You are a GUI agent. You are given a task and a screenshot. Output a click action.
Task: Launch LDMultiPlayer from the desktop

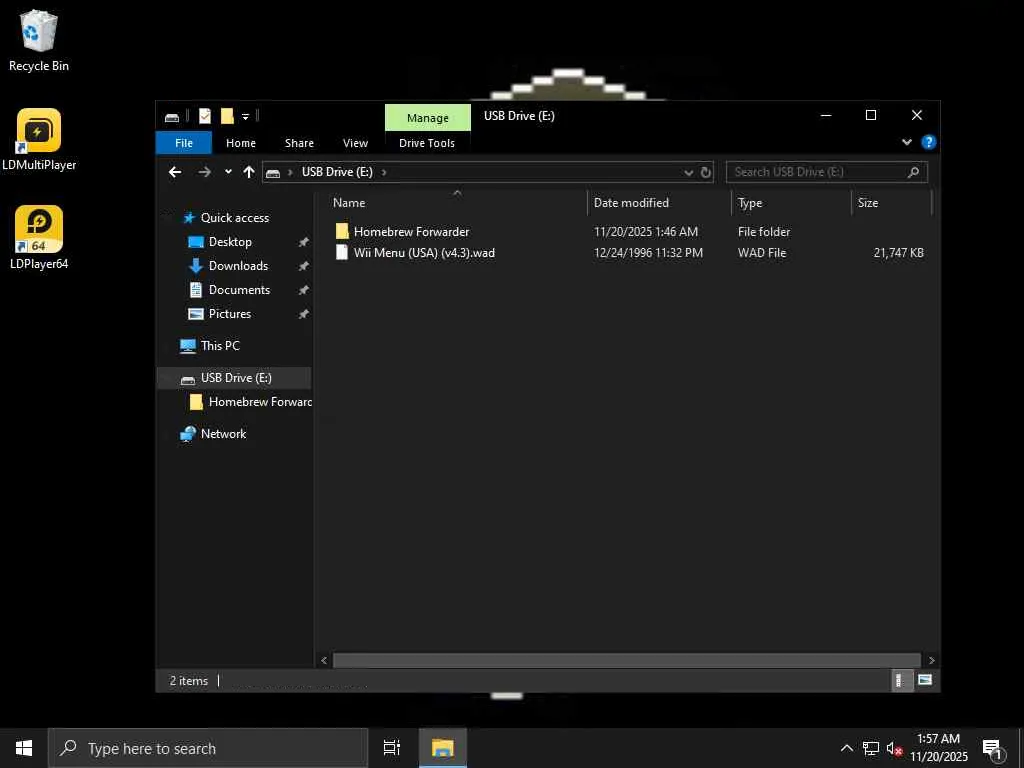tap(39, 140)
